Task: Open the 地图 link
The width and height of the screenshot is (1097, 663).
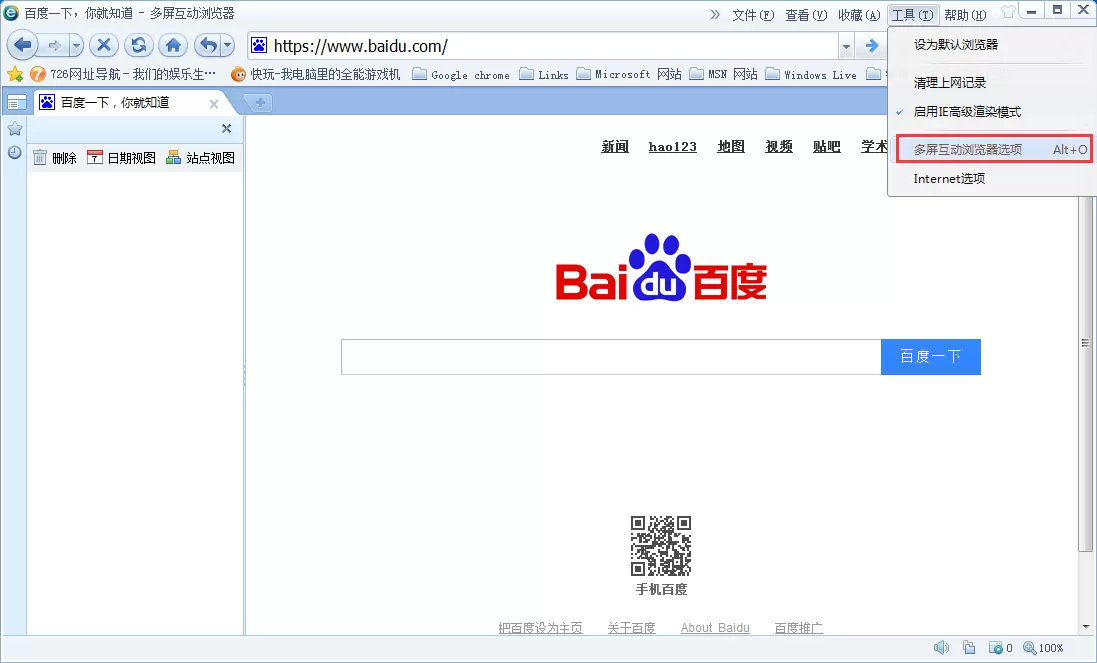Action: pyautogui.click(x=731, y=146)
